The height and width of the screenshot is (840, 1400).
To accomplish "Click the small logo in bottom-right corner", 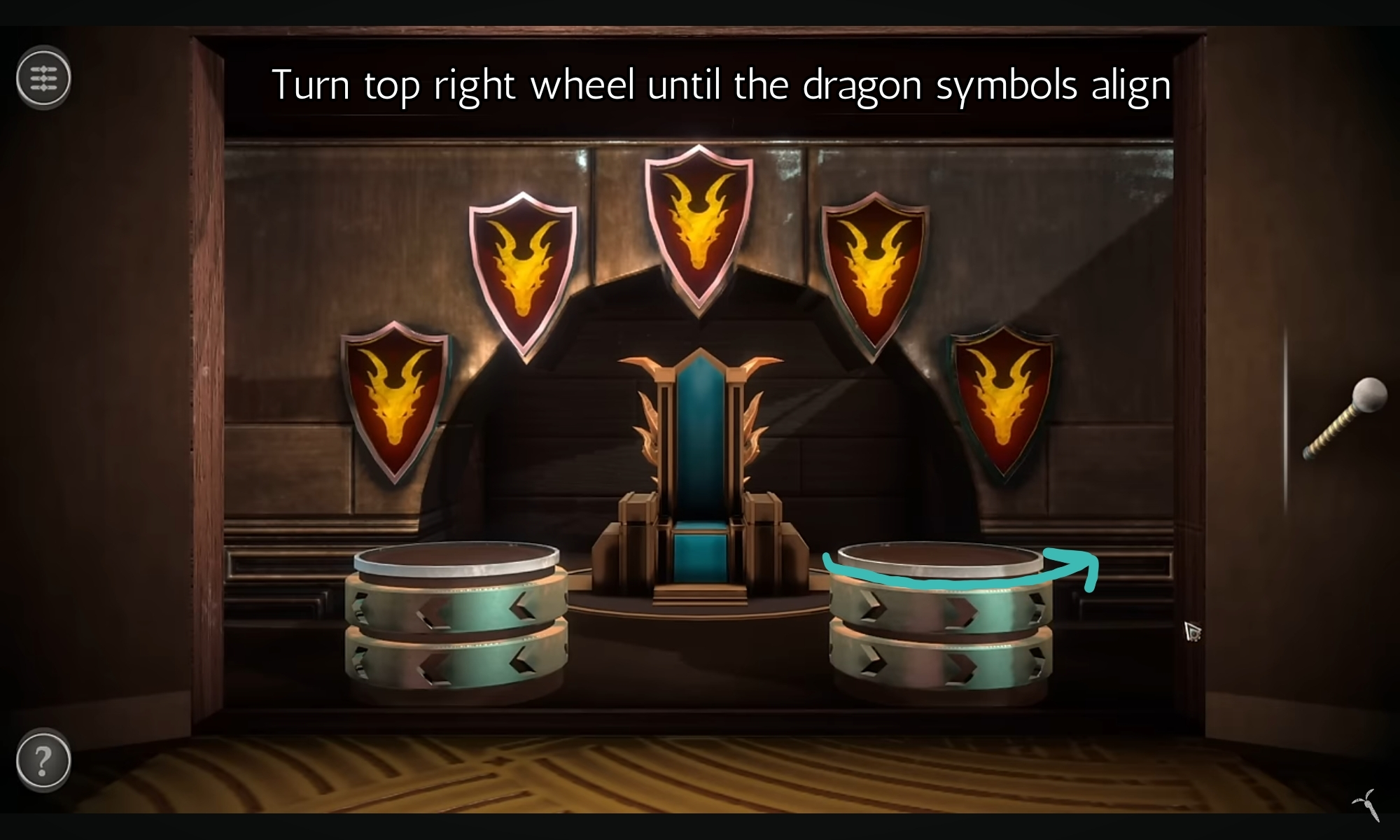I will [x=1365, y=804].
